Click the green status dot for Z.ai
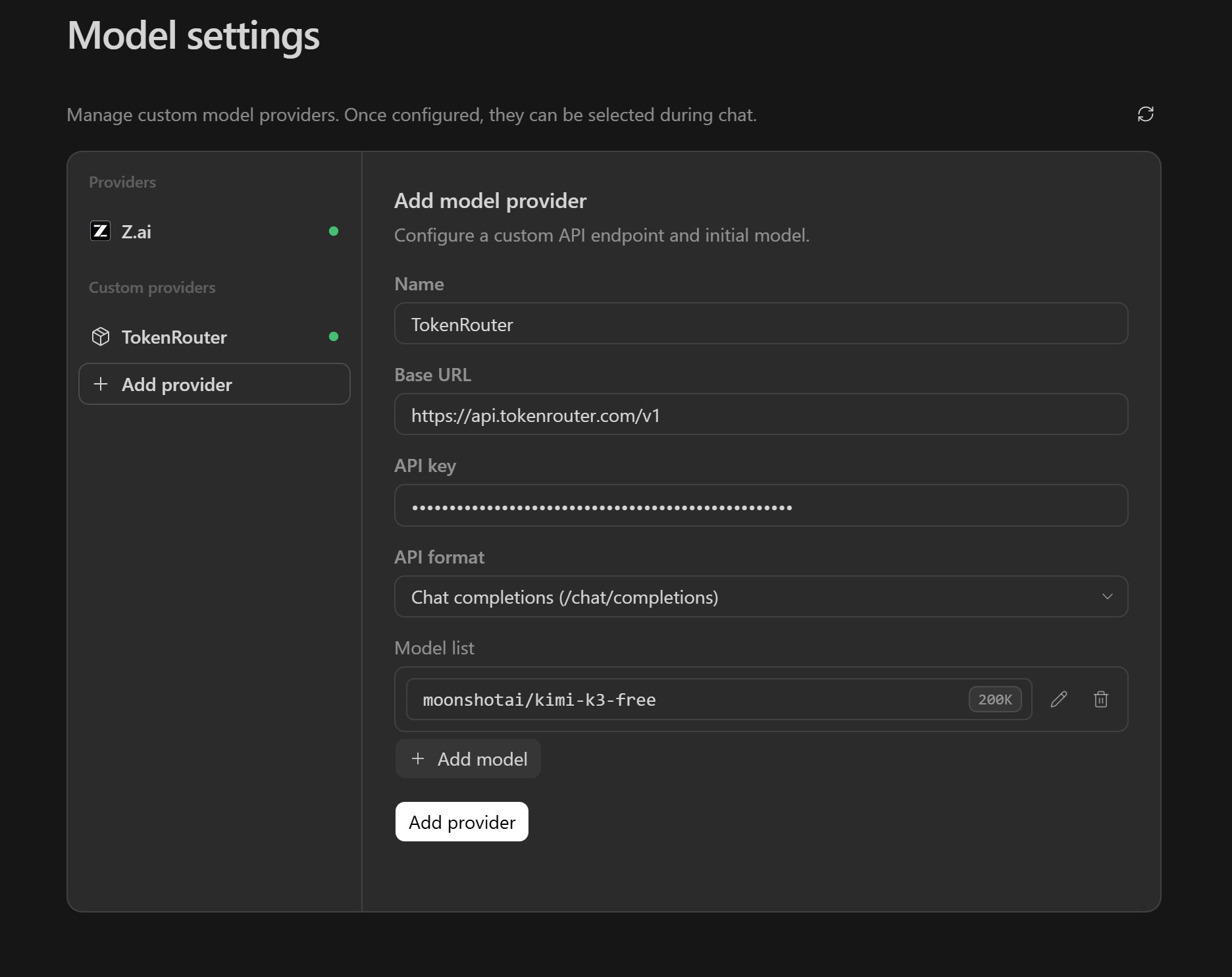The height and width of the screenshot is (977, 1232). pos(334,231)
